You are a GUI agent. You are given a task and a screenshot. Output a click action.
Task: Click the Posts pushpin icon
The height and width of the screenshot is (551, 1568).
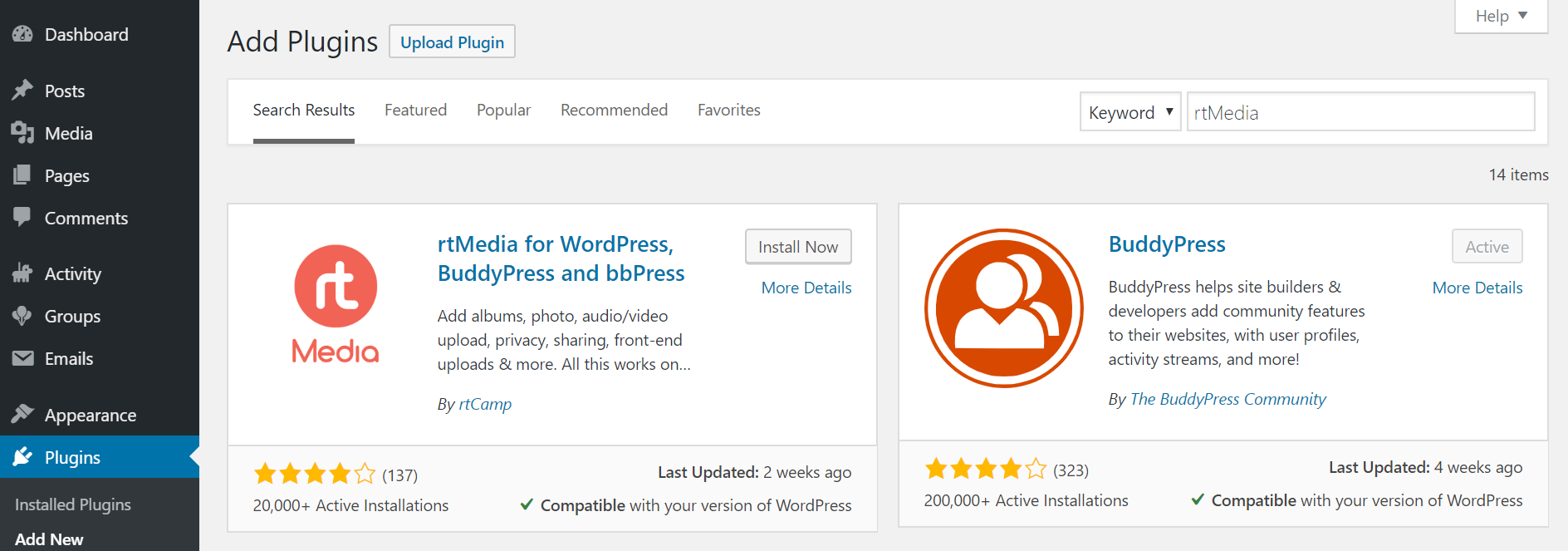tap(22, 91)
